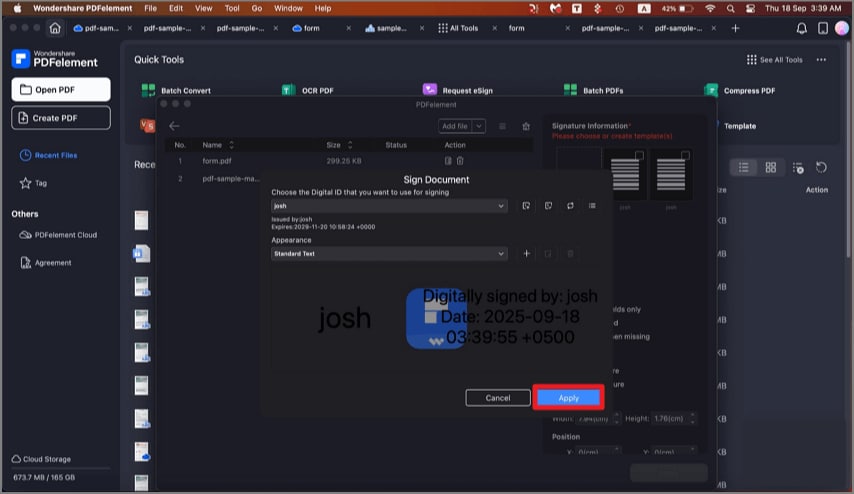Click the Open PDF button
854x494 pixels.
(60, 89)
